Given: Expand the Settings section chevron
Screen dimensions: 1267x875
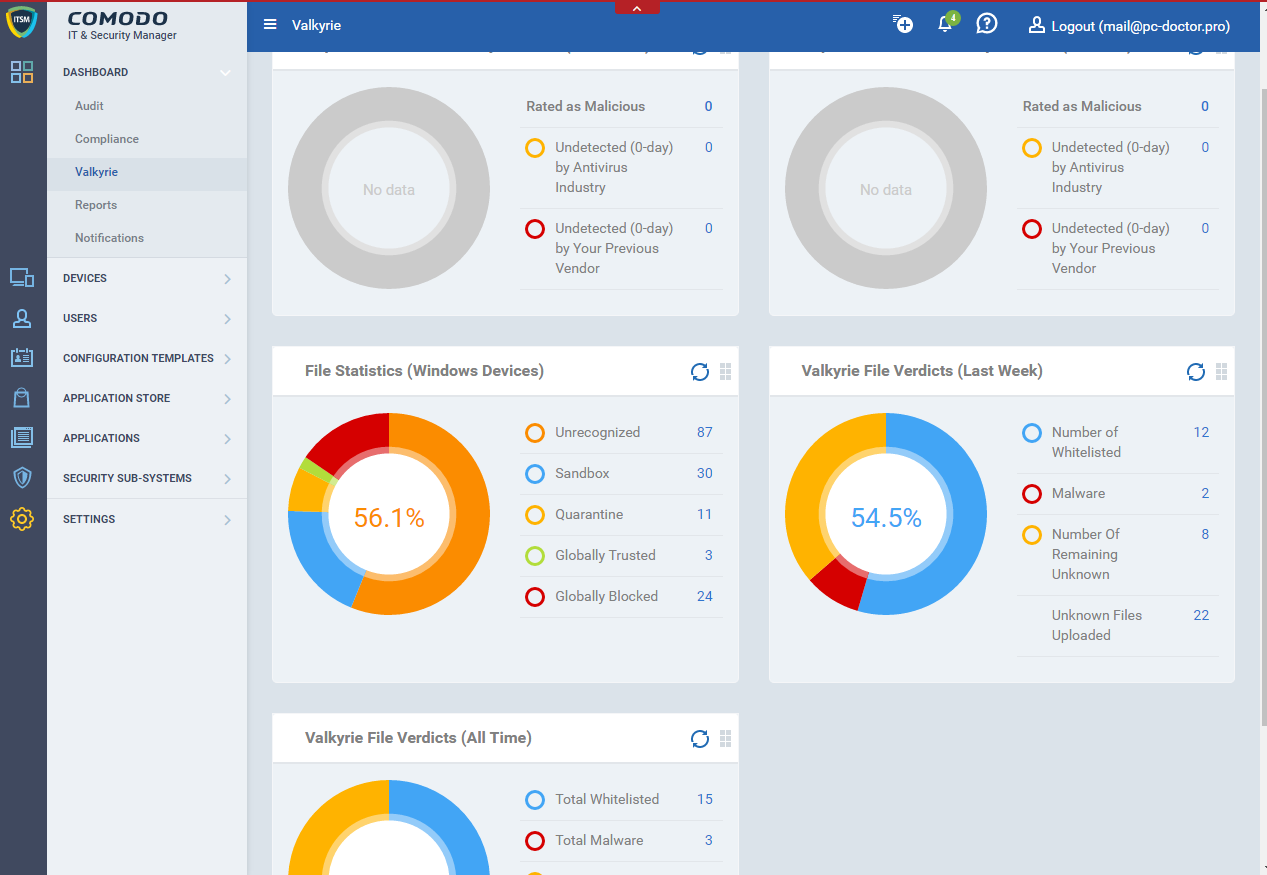Looking at the screenshot, I should coord(228,520).
